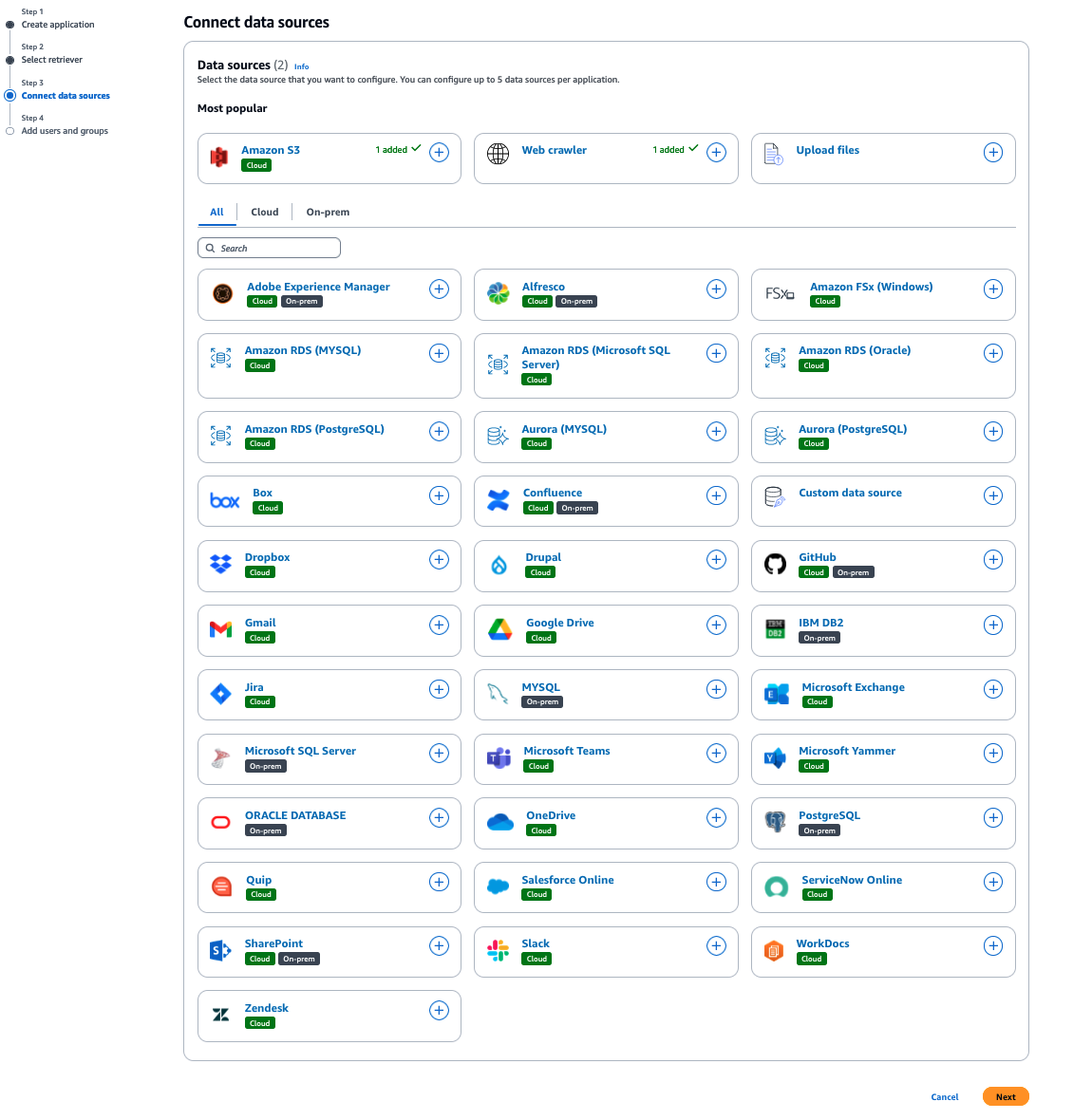
Task: Click the Next button
Action: 1005,1096
